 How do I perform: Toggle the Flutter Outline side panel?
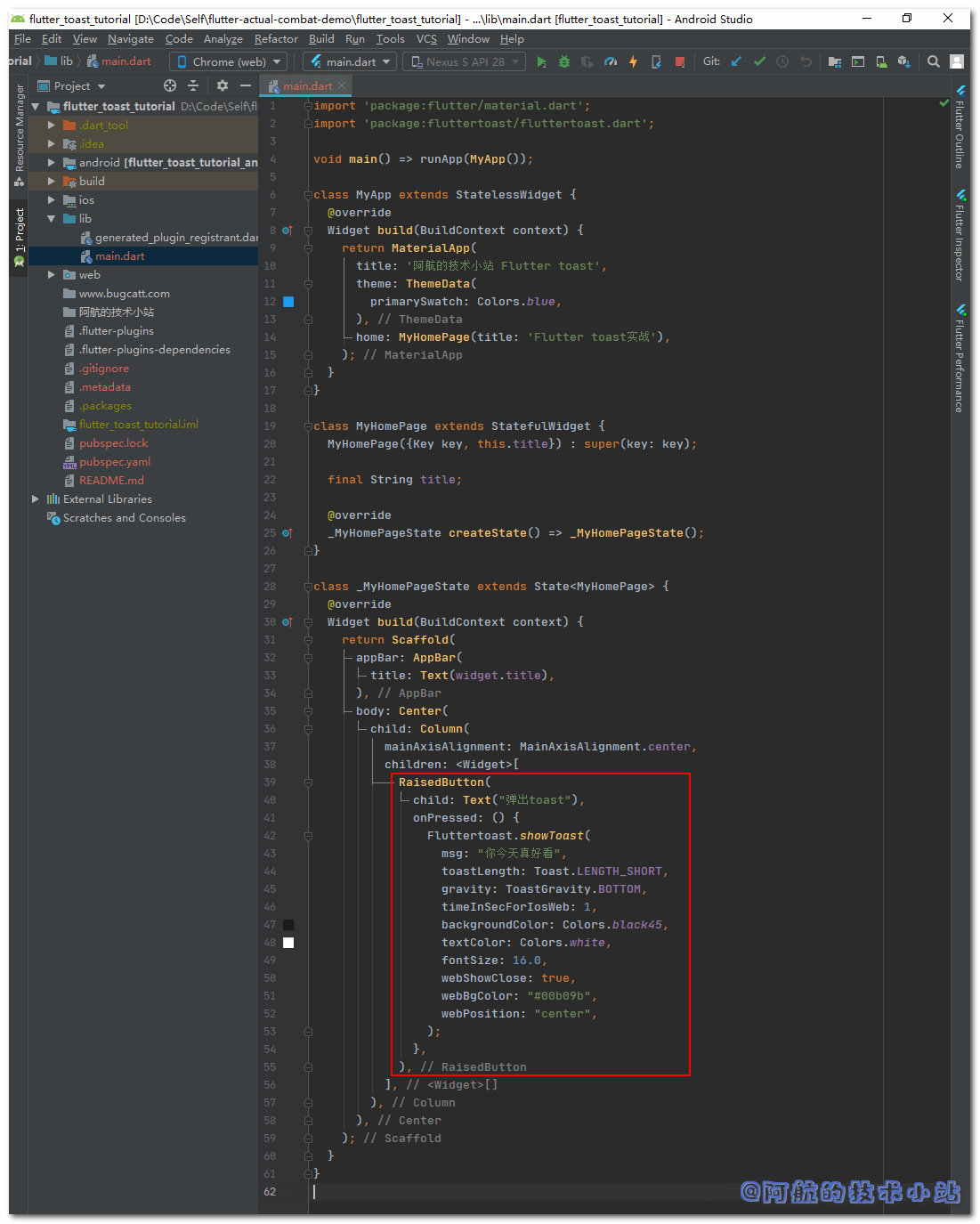[x=960, y=127]
